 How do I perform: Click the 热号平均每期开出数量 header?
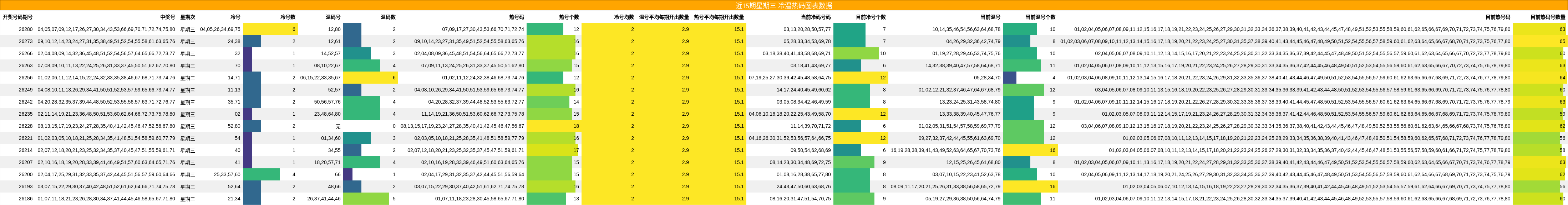click(718, 17)
